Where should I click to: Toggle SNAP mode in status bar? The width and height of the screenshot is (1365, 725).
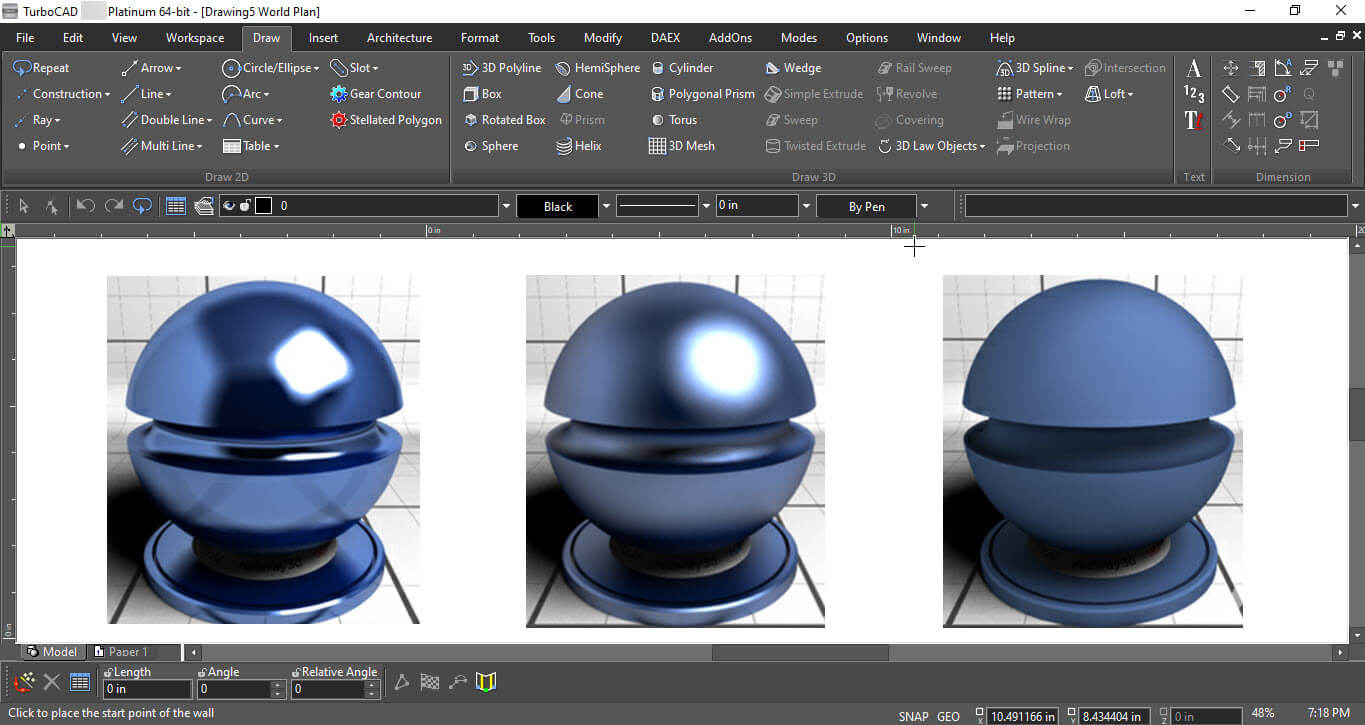(913, 716)
